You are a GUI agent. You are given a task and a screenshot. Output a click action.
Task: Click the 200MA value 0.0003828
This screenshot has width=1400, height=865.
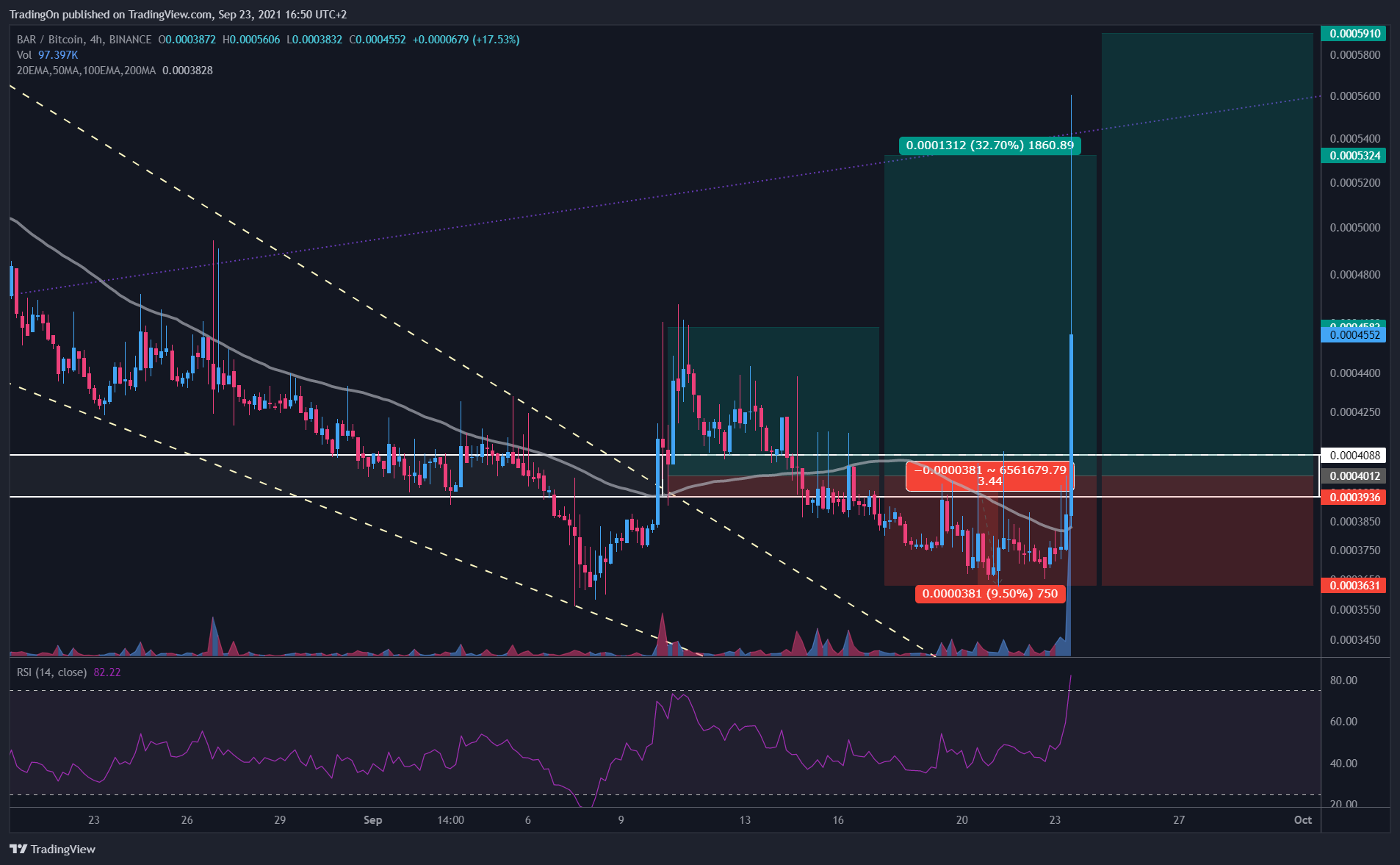[x=187, y=71]
